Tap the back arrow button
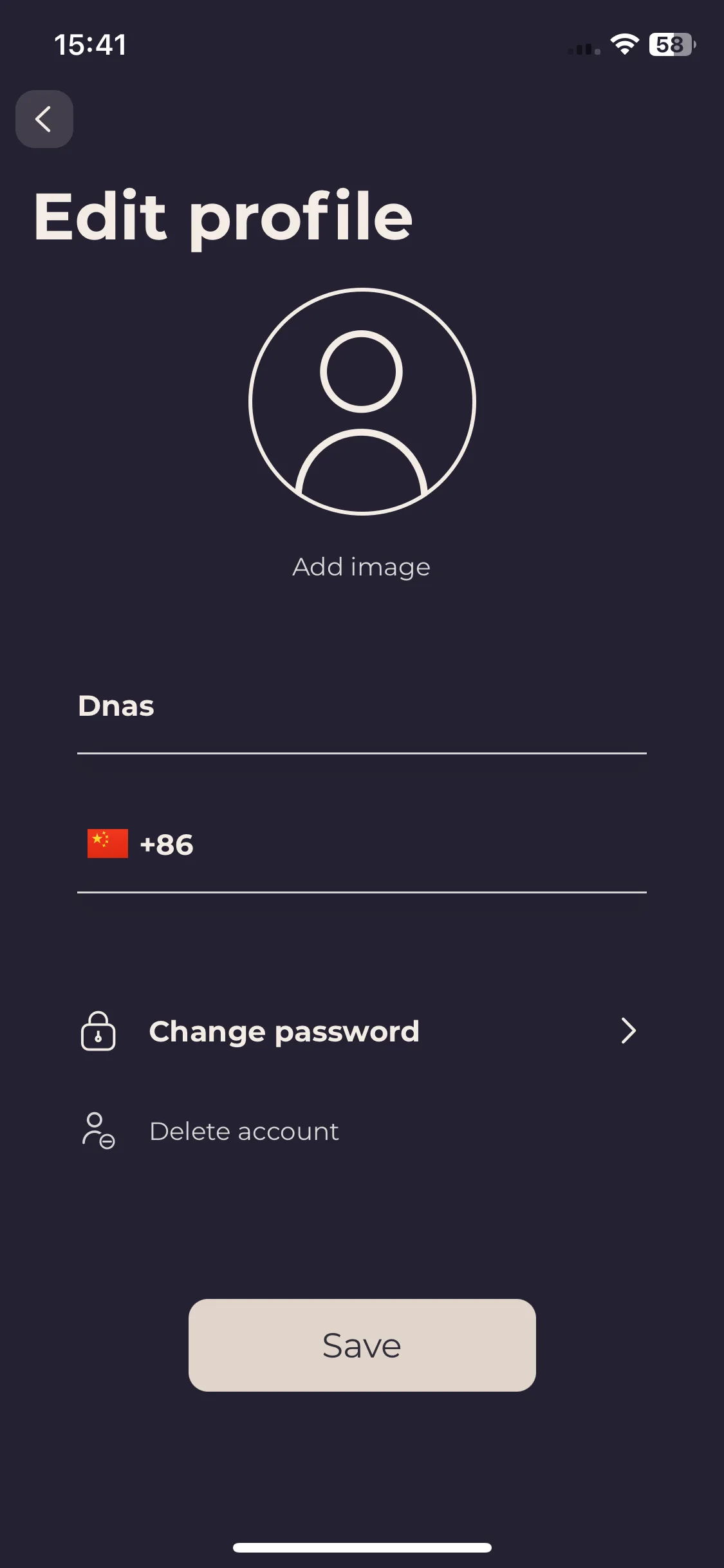This screenshot has height=1568, width=724. [x=44, y=119]
